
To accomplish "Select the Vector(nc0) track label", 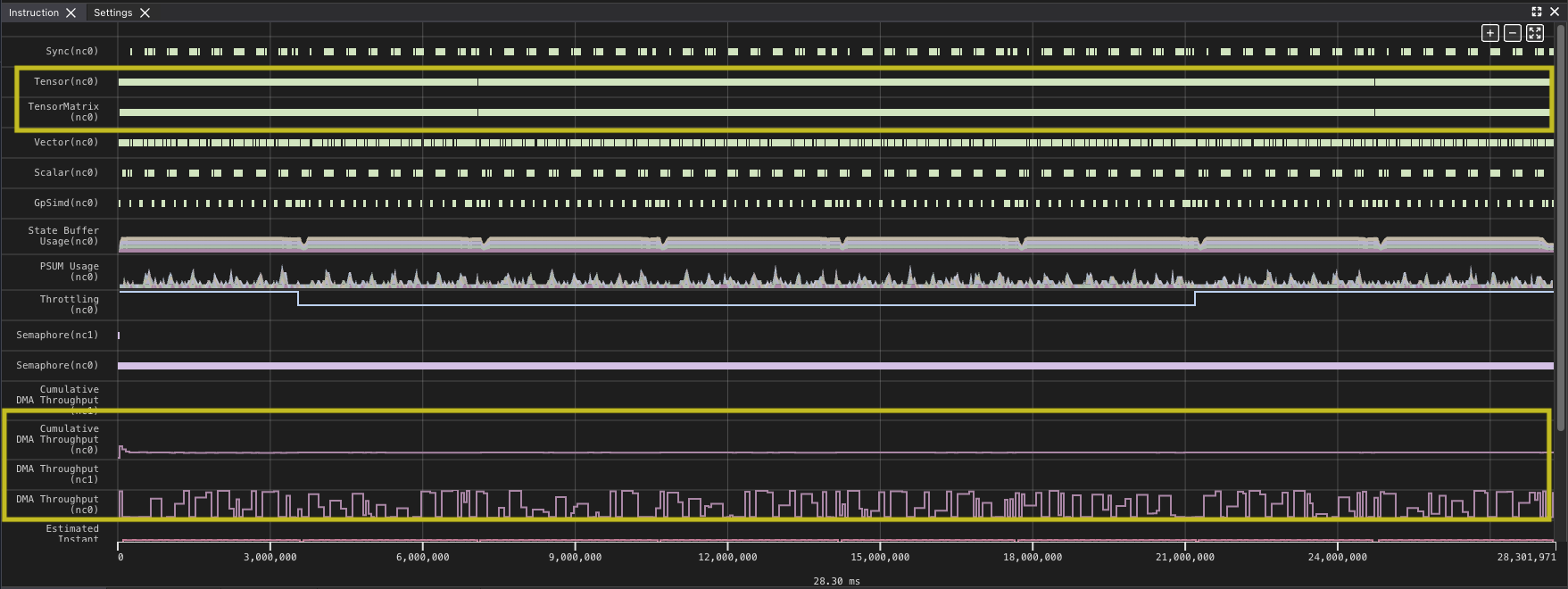I will (x=66, y=142).
